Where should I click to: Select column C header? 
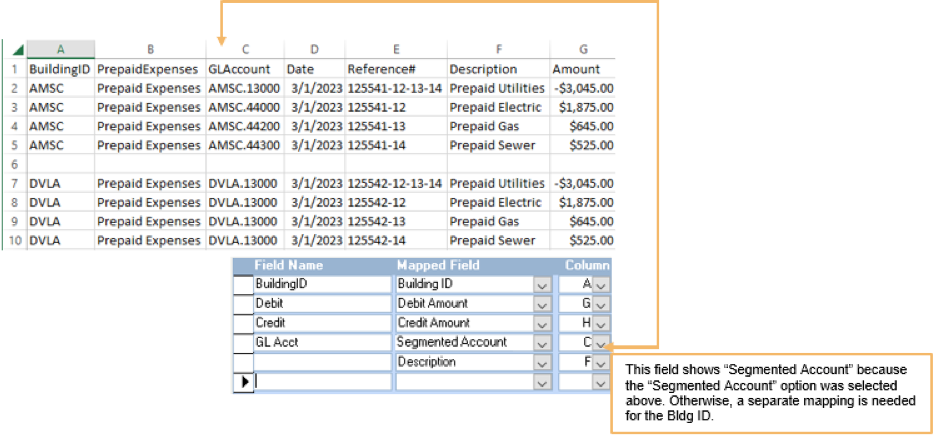[x=245, y=50]
